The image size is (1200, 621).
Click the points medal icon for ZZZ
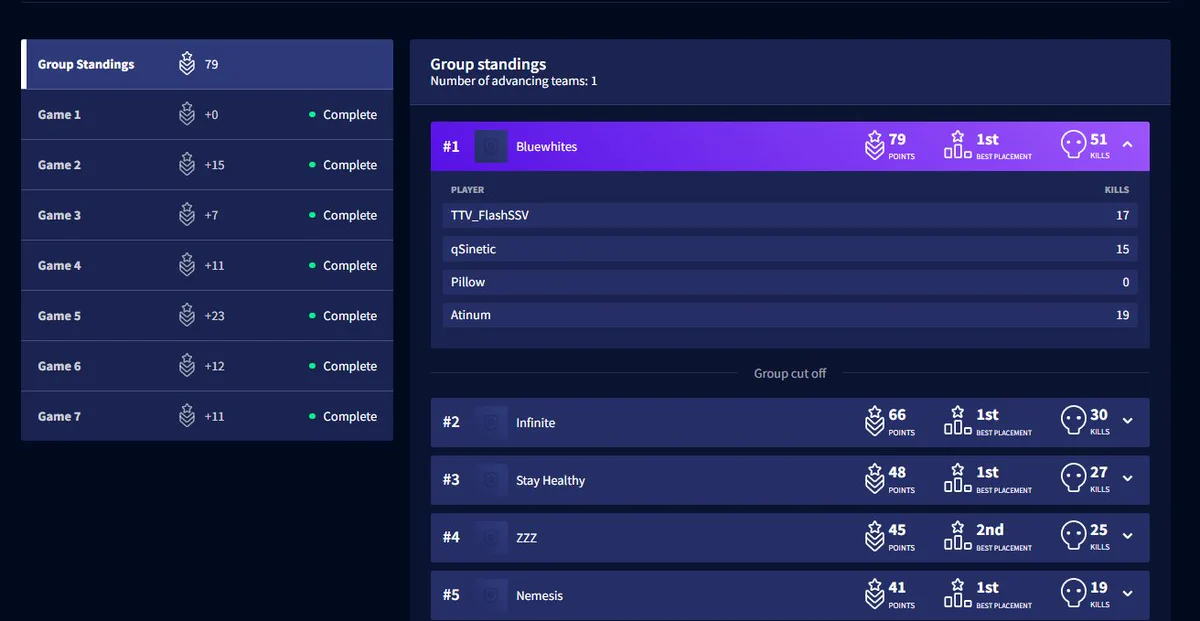[x=874, y=537]
